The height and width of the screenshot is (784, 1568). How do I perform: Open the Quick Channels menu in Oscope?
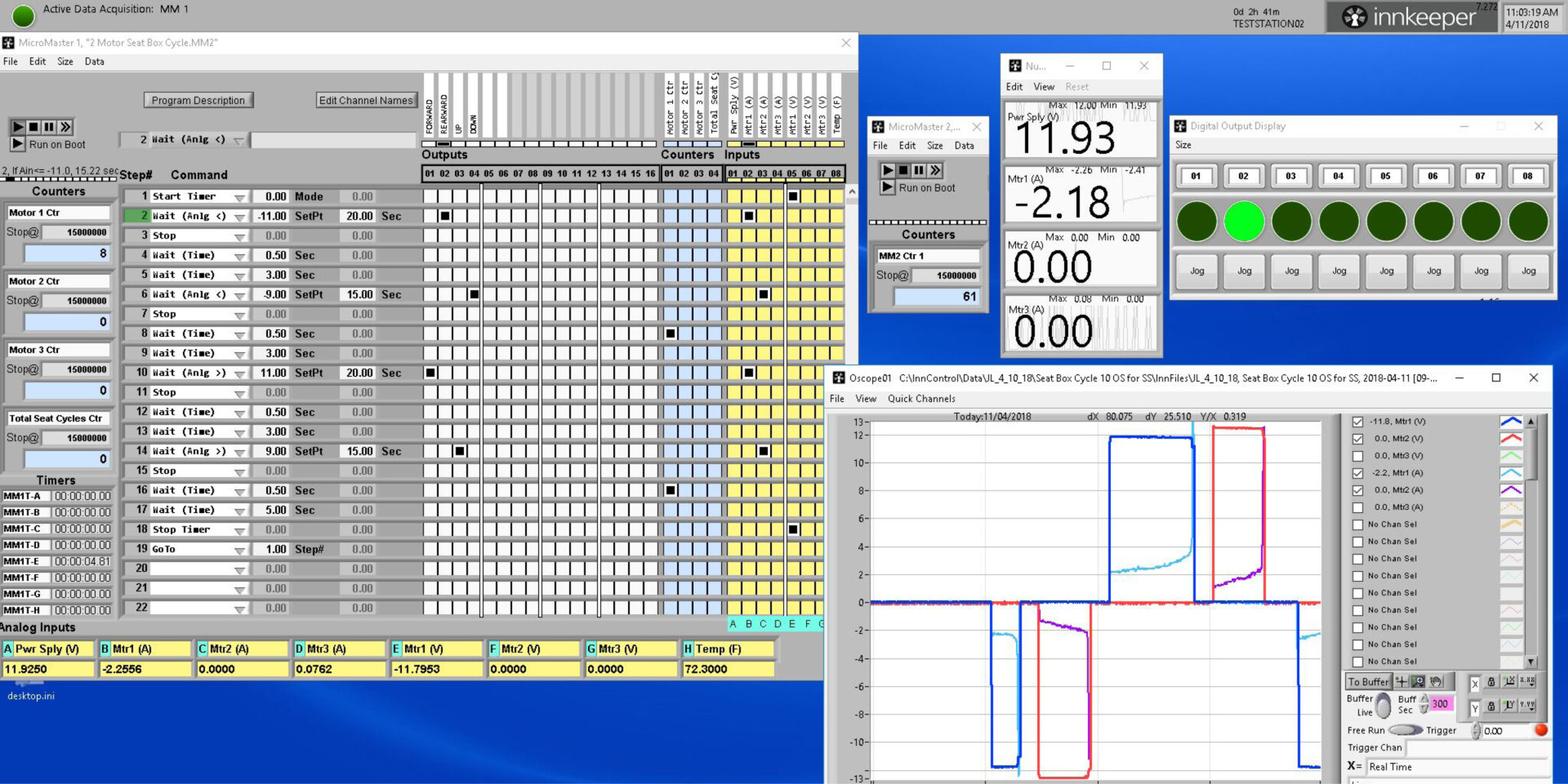coord(921,399)
